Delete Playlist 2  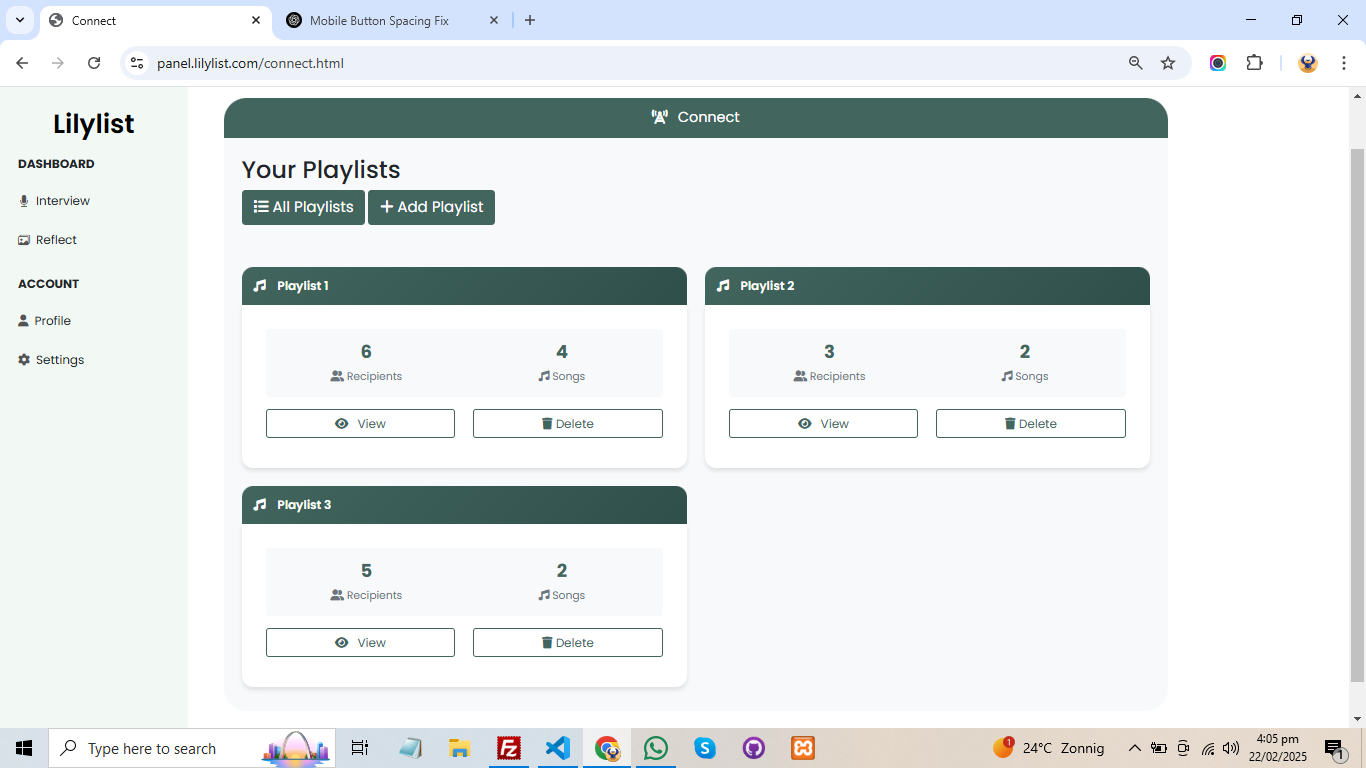point(1030,424)
